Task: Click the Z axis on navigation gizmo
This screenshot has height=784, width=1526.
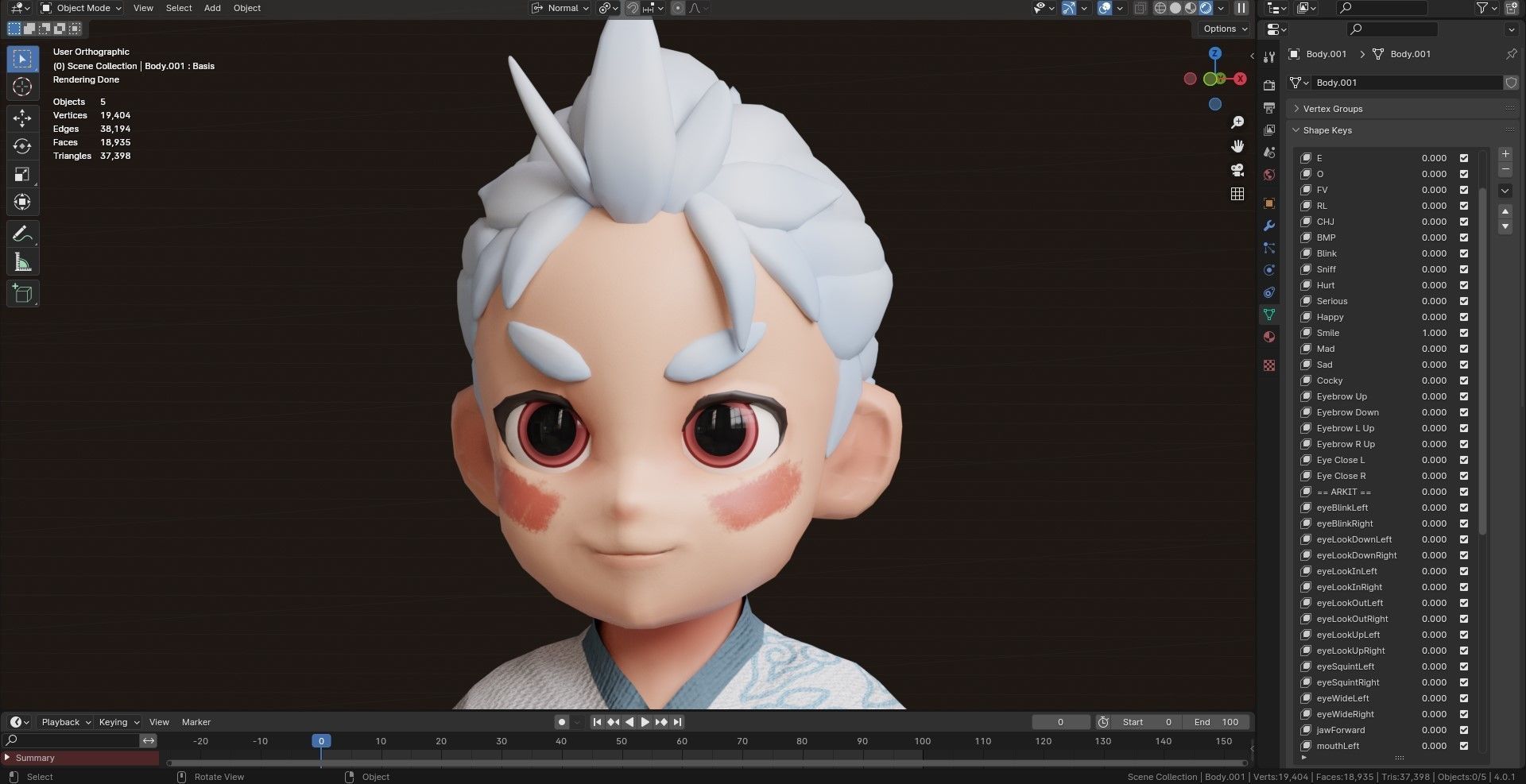Action: [1215, 53]
